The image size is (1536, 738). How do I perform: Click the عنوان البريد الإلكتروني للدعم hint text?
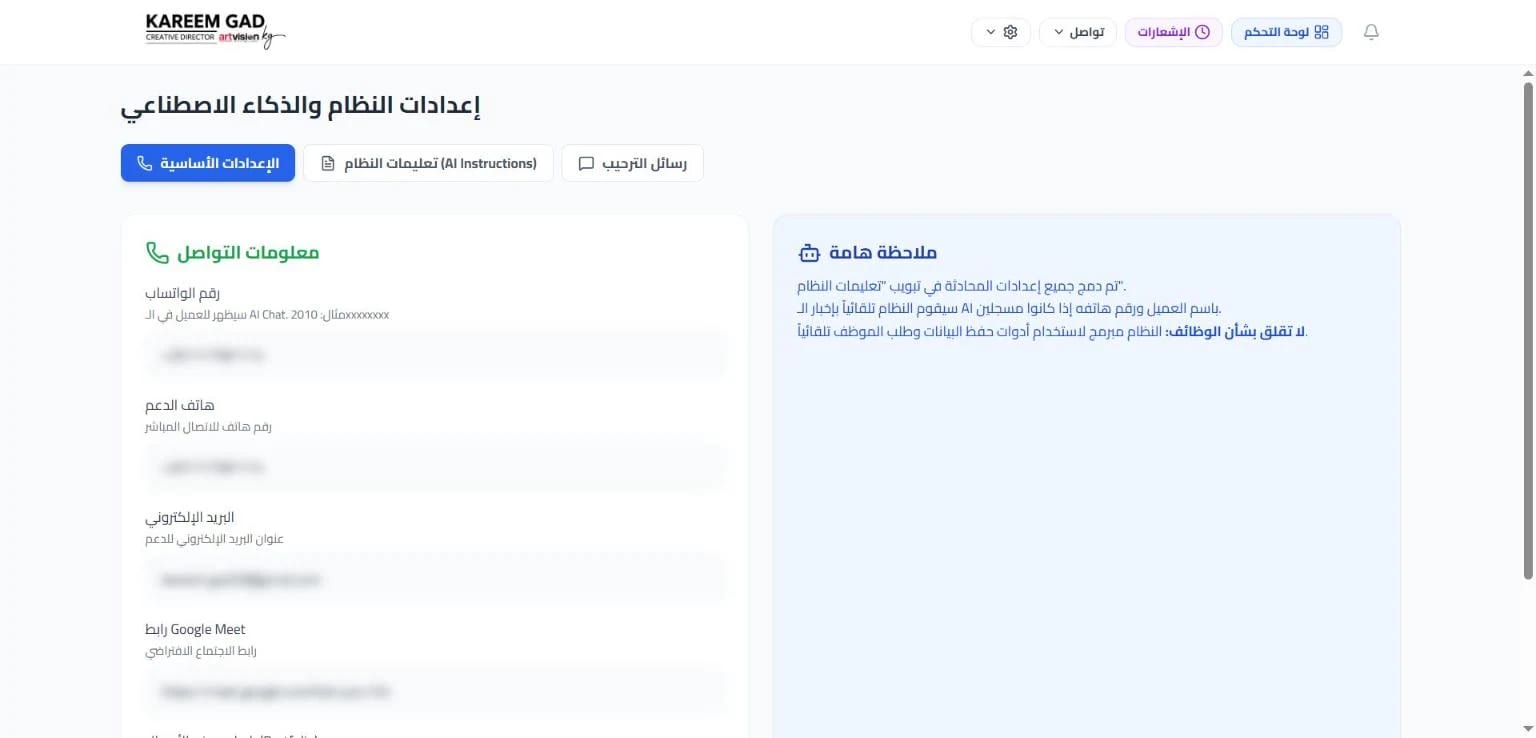click(x=215, y=539)
